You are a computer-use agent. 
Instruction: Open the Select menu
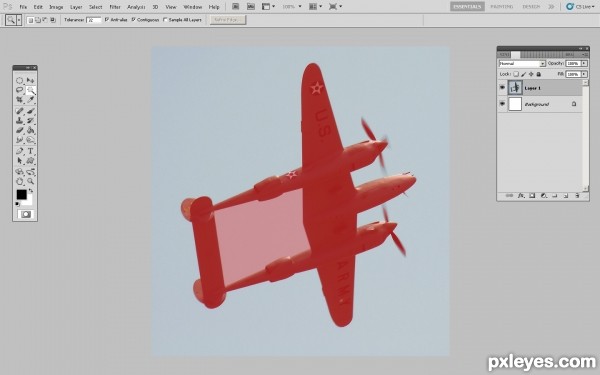[96, 7]
